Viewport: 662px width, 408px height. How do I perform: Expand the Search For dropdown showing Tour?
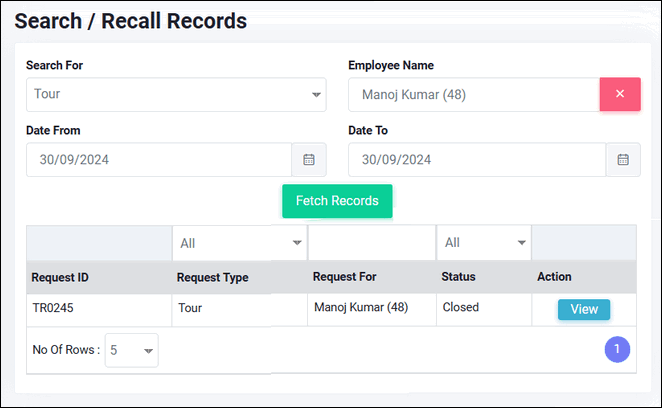176,95
